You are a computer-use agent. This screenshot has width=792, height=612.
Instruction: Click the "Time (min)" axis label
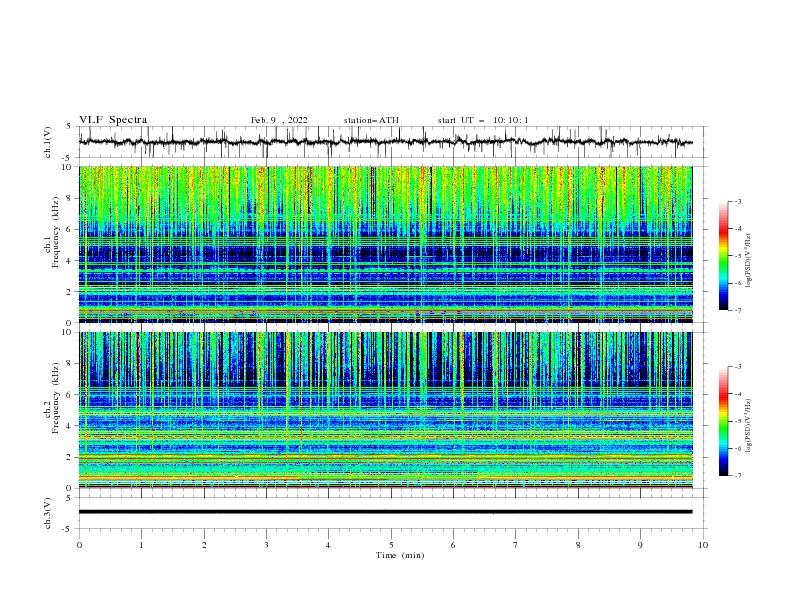(x=400, y=555)
